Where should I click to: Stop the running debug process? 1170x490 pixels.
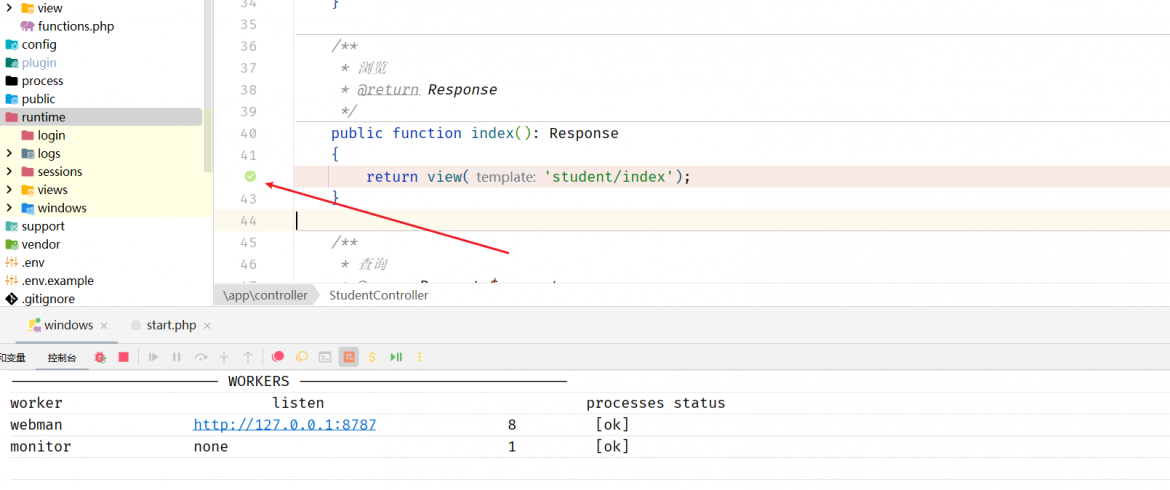124,357
